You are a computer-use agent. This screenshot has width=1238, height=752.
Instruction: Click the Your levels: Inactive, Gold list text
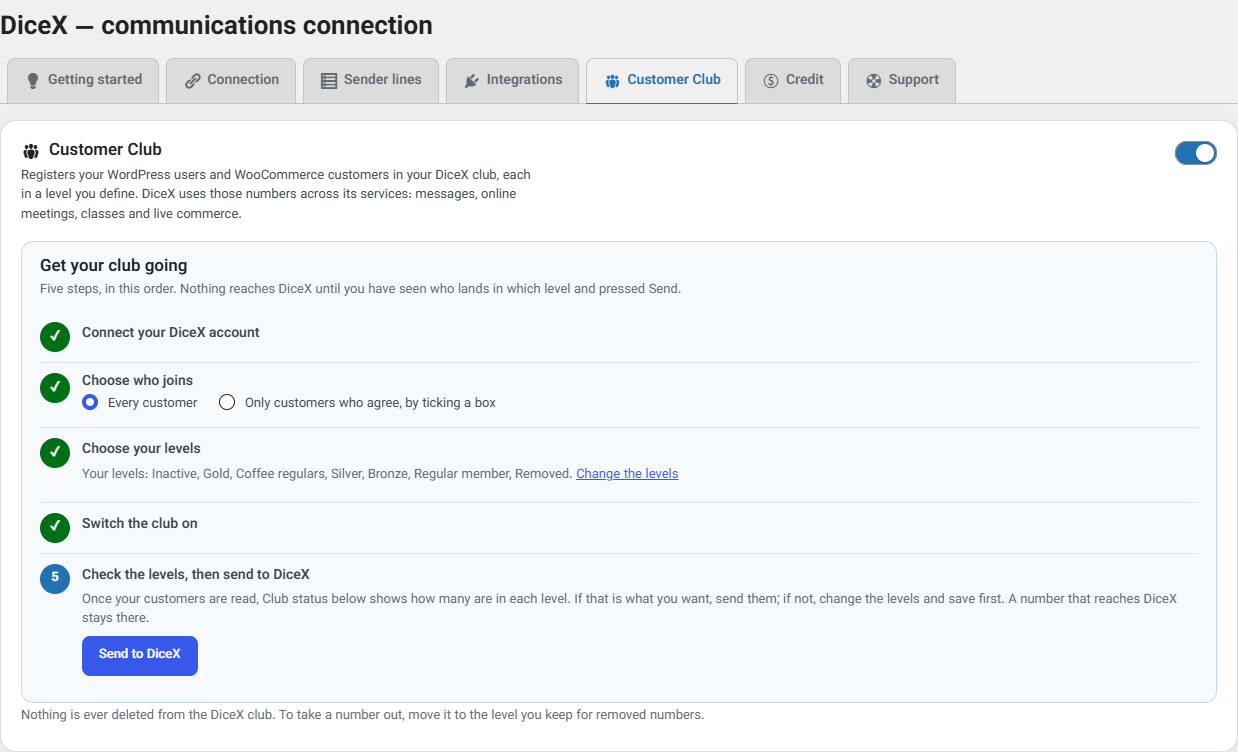[327, 474]
